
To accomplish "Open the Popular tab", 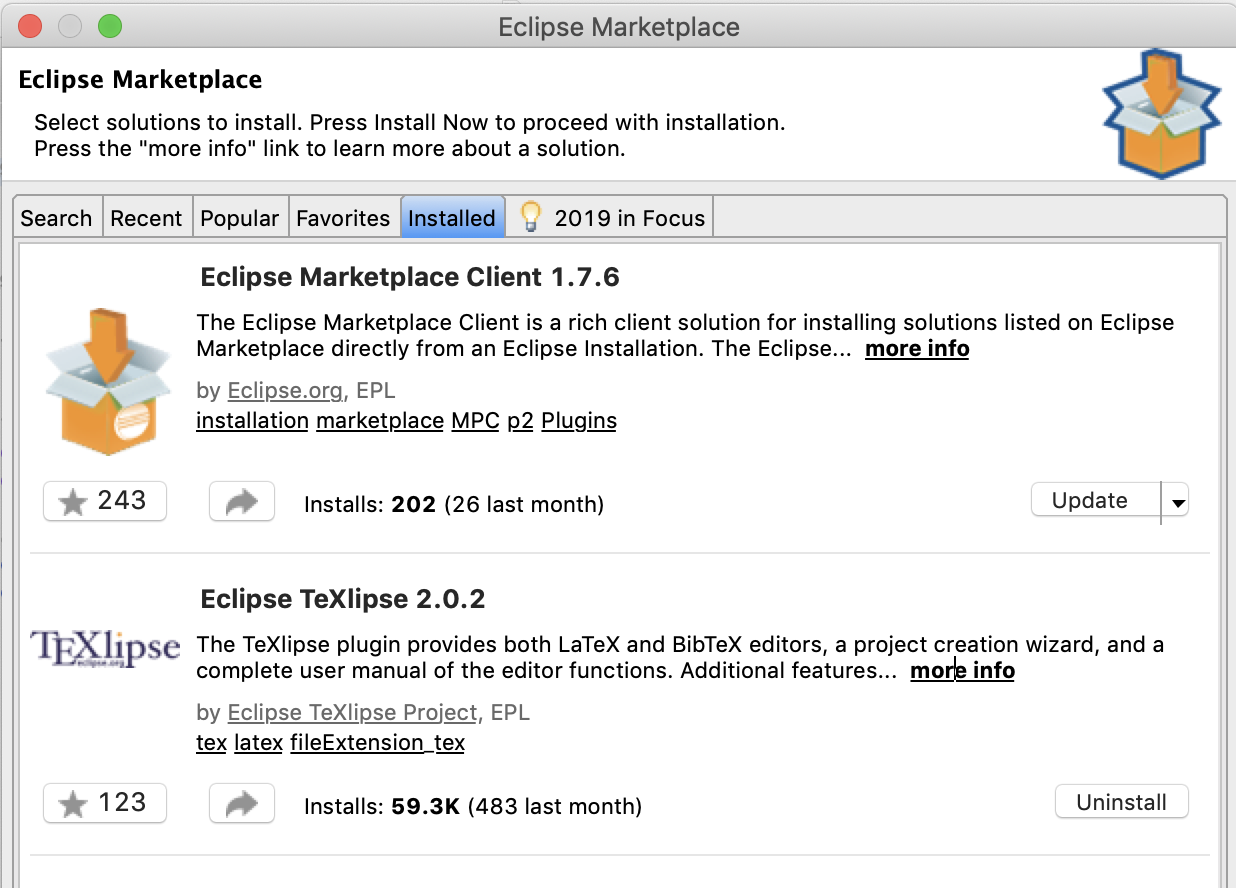I will pyautogui.click(x=240, y=218).
